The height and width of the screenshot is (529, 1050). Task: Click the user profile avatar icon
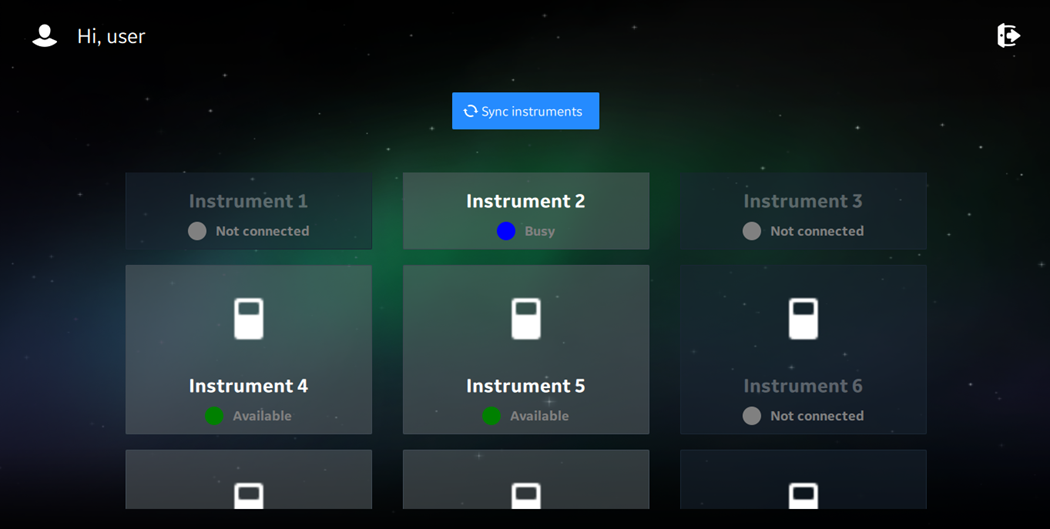click(x=44, y=36)
